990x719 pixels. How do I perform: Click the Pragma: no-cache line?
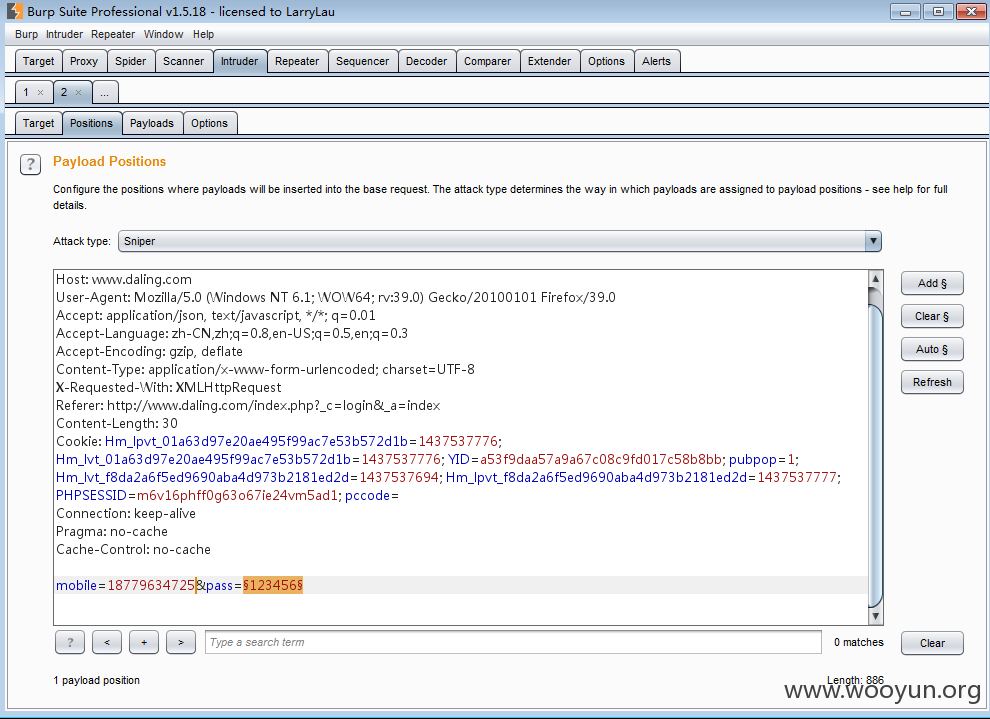(112, 532)
